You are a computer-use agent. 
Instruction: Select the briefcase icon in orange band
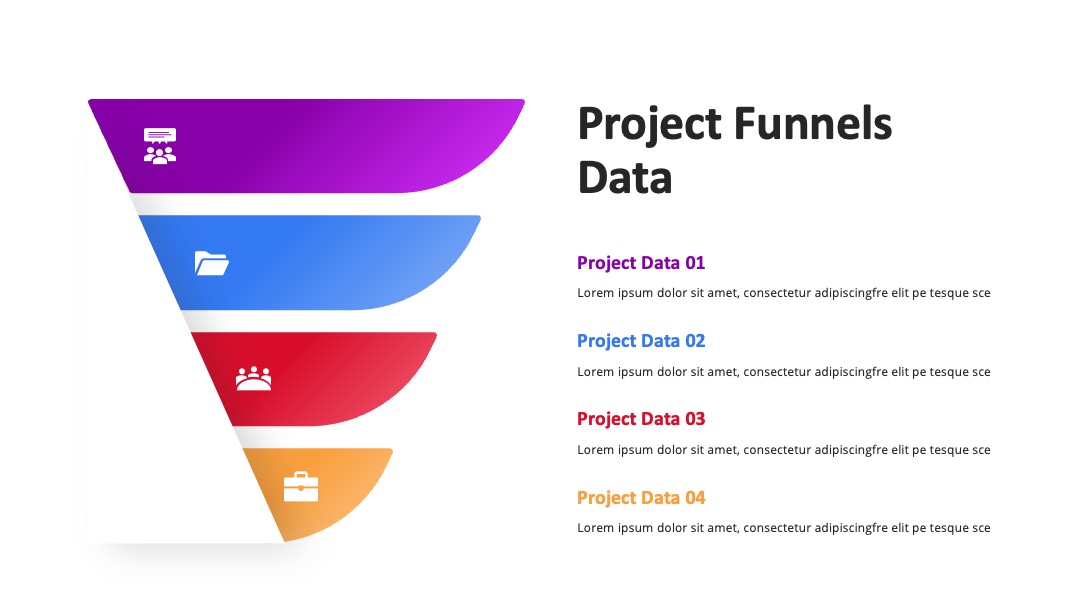tap(301, 487)
